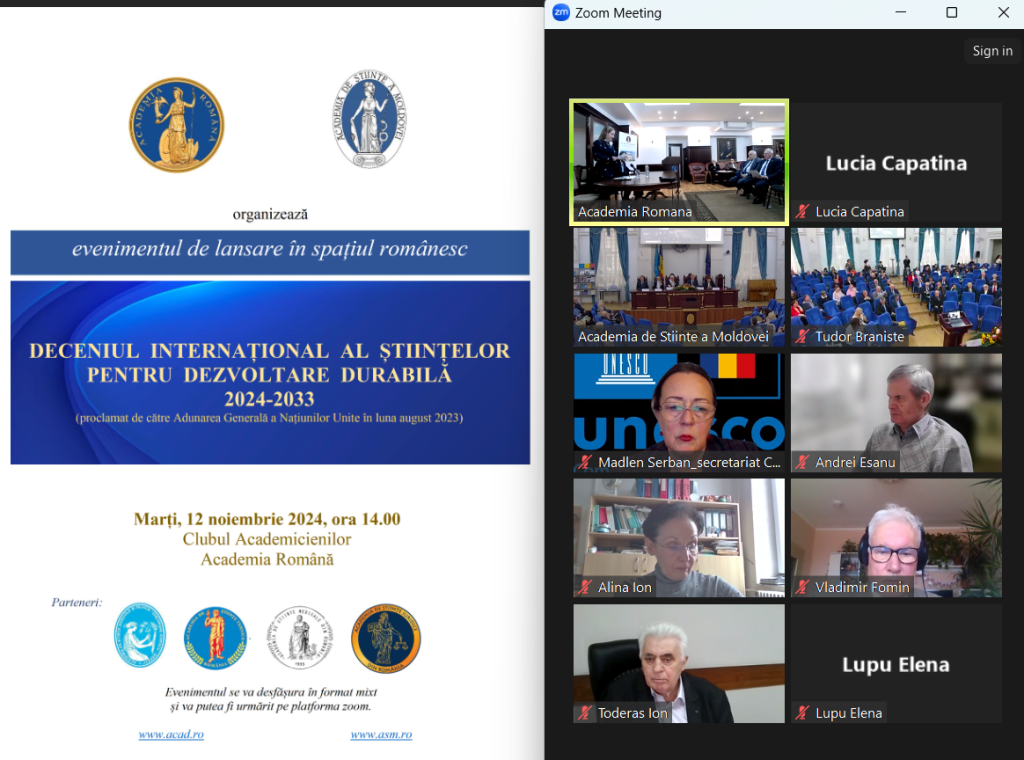Open the www.asm.ro link
1024x760 pixels.
380,735
